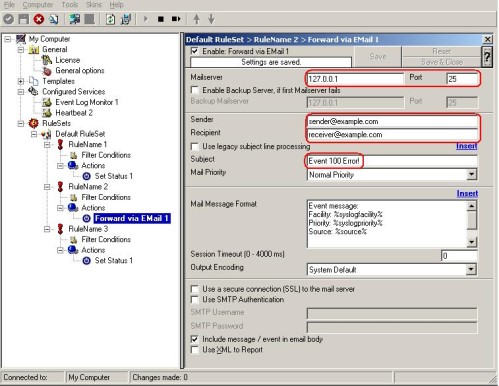Select Filter Conditions under RuleName 3
This screenshot has height=386, width=499.
(106, 239)
